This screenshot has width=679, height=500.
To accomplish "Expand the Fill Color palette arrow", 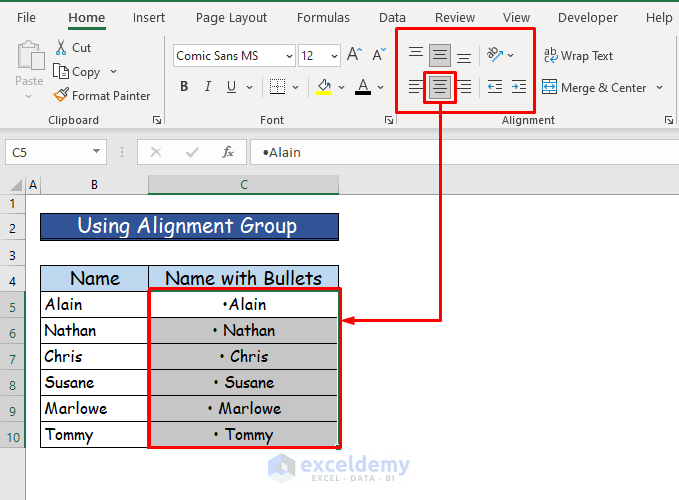I will [342, 87].
